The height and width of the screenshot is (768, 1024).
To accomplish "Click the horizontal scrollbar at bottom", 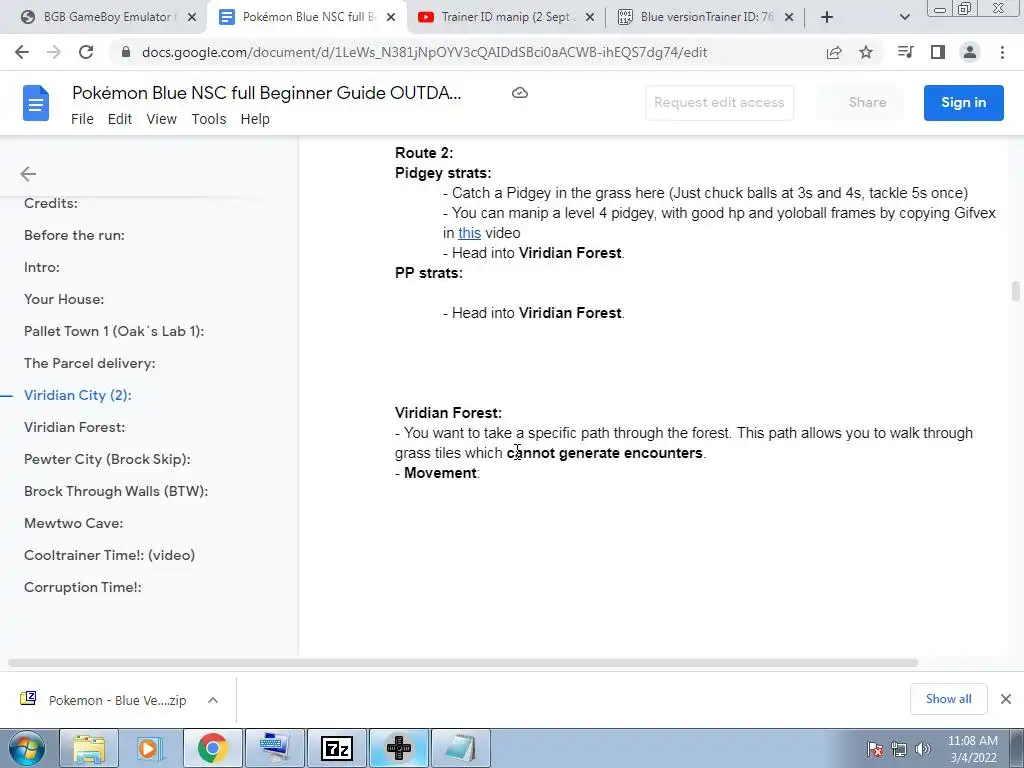I will click(x=463, y=663).
